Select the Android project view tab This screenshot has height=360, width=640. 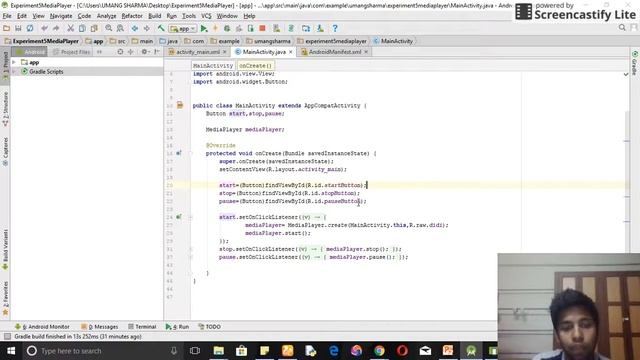click(x=30, y=52)
